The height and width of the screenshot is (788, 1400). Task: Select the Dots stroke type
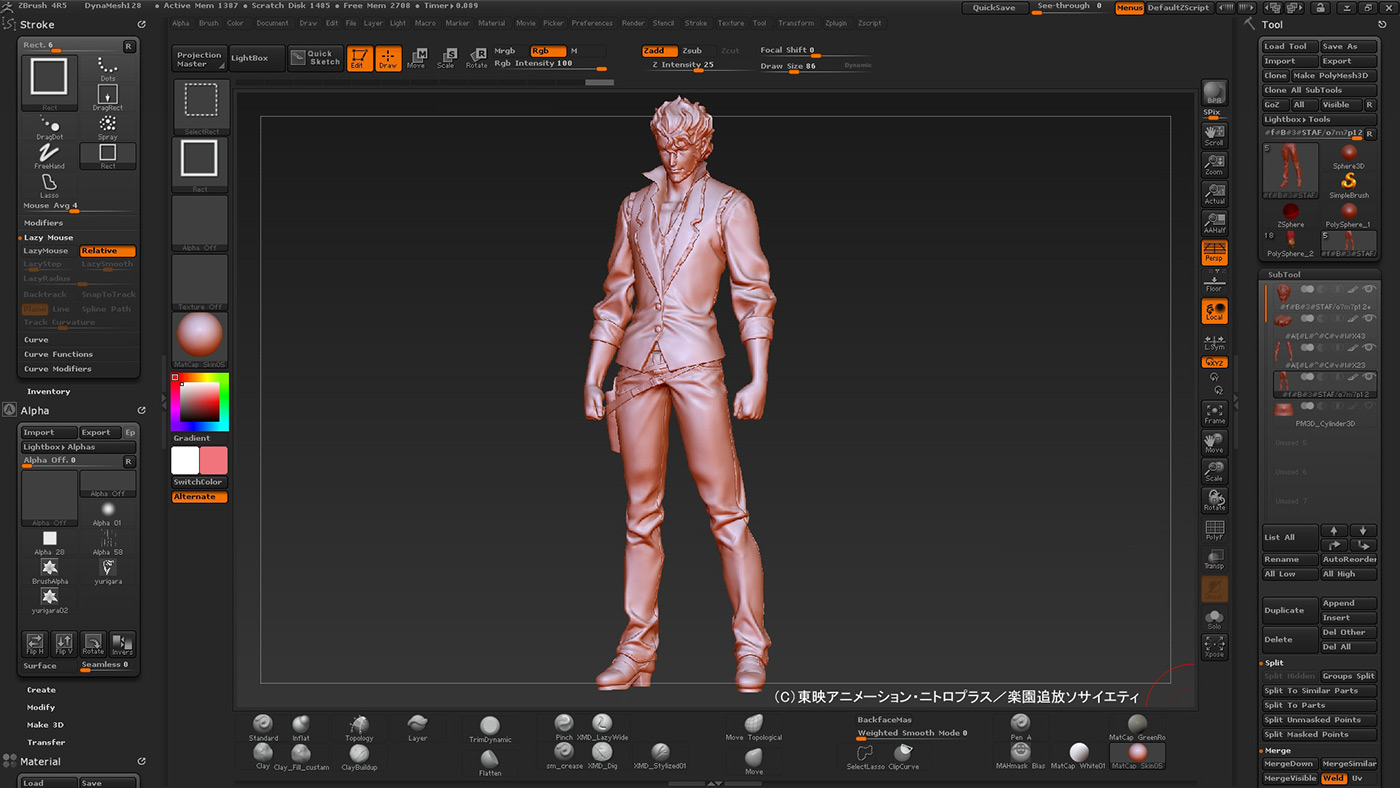(108, 68)
